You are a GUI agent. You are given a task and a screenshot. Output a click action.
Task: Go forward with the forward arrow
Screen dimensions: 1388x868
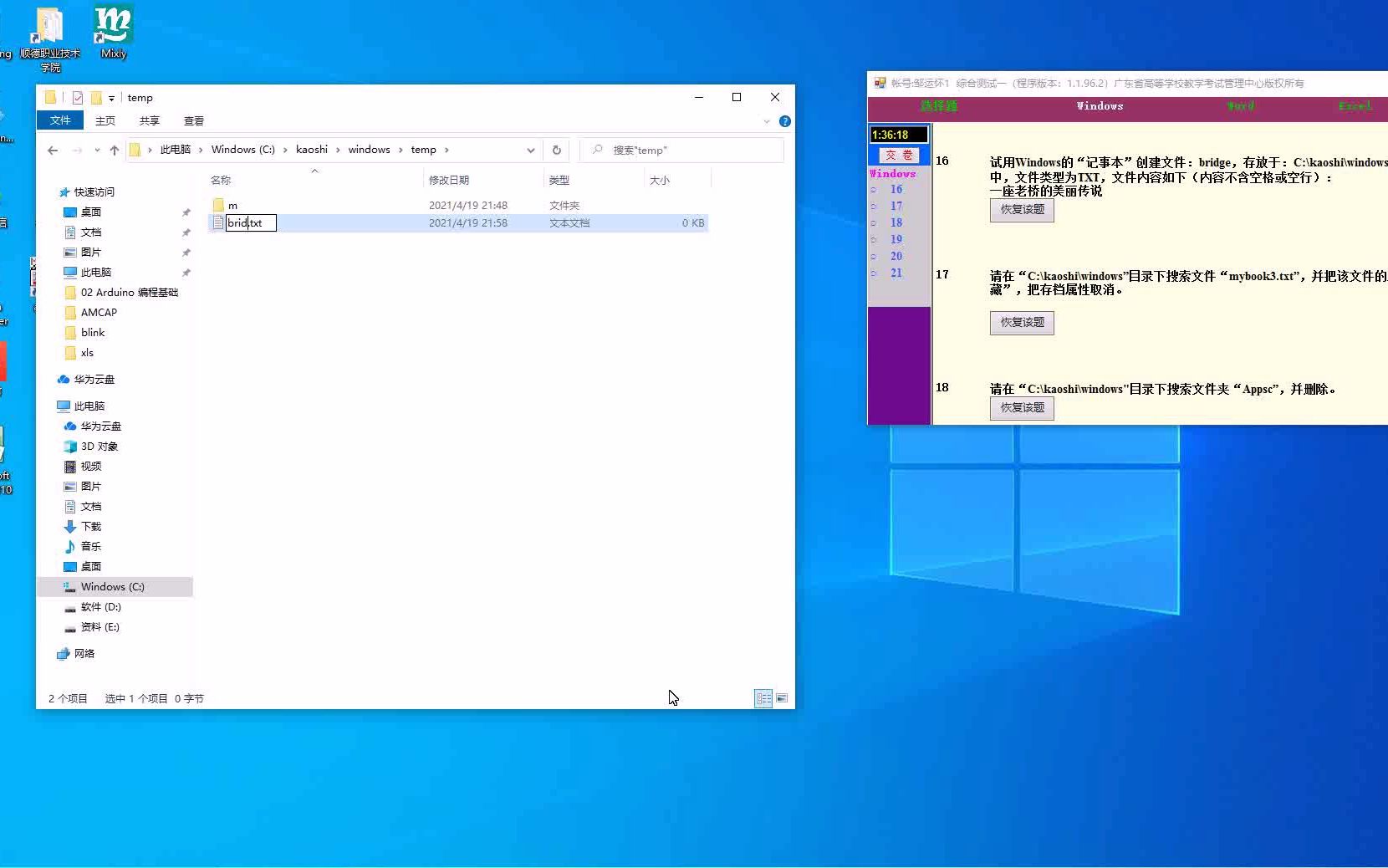point(77,151)
